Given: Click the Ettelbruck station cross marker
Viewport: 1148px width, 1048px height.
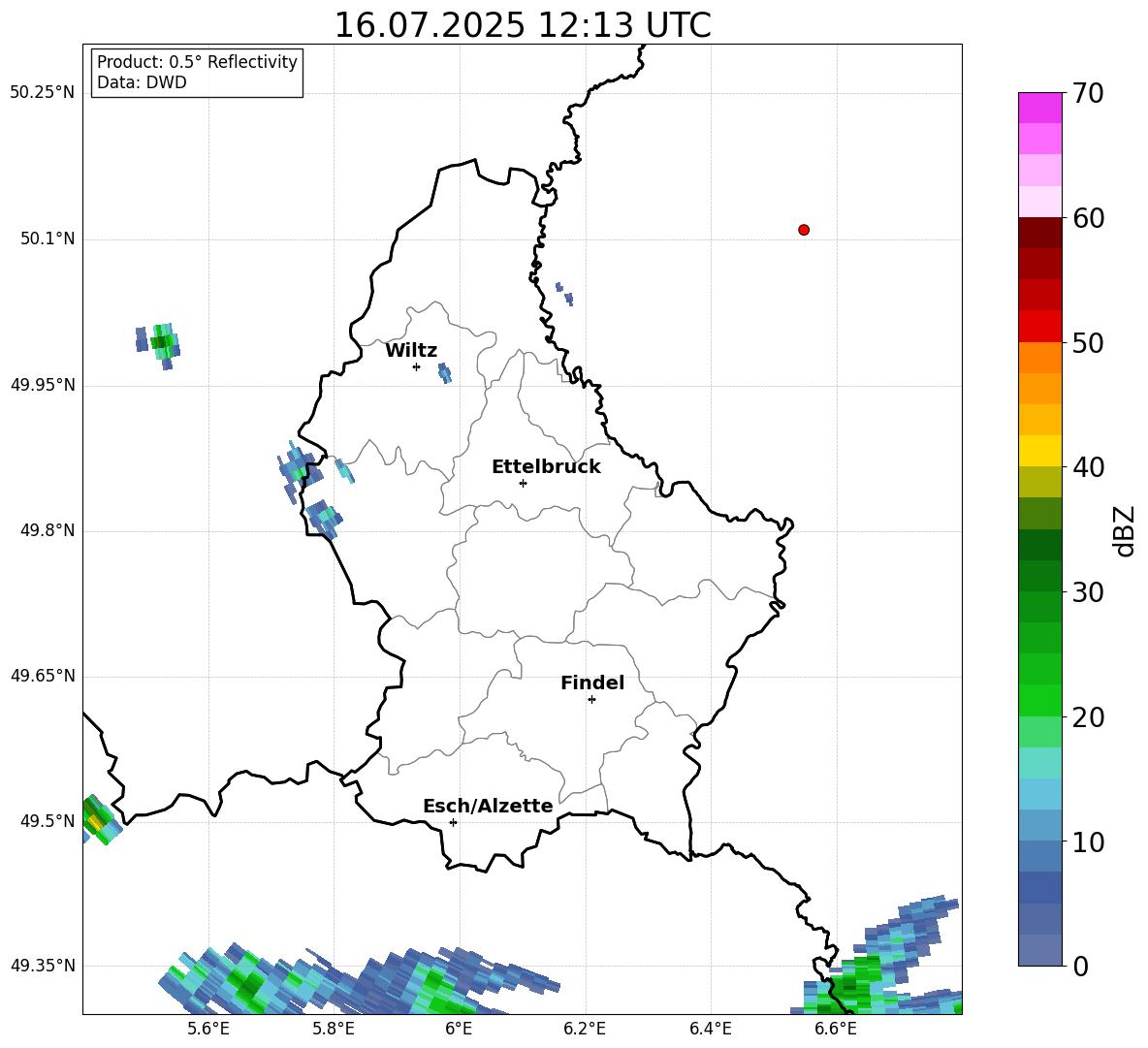Looking at the screenshot, I should coord(523,483).
